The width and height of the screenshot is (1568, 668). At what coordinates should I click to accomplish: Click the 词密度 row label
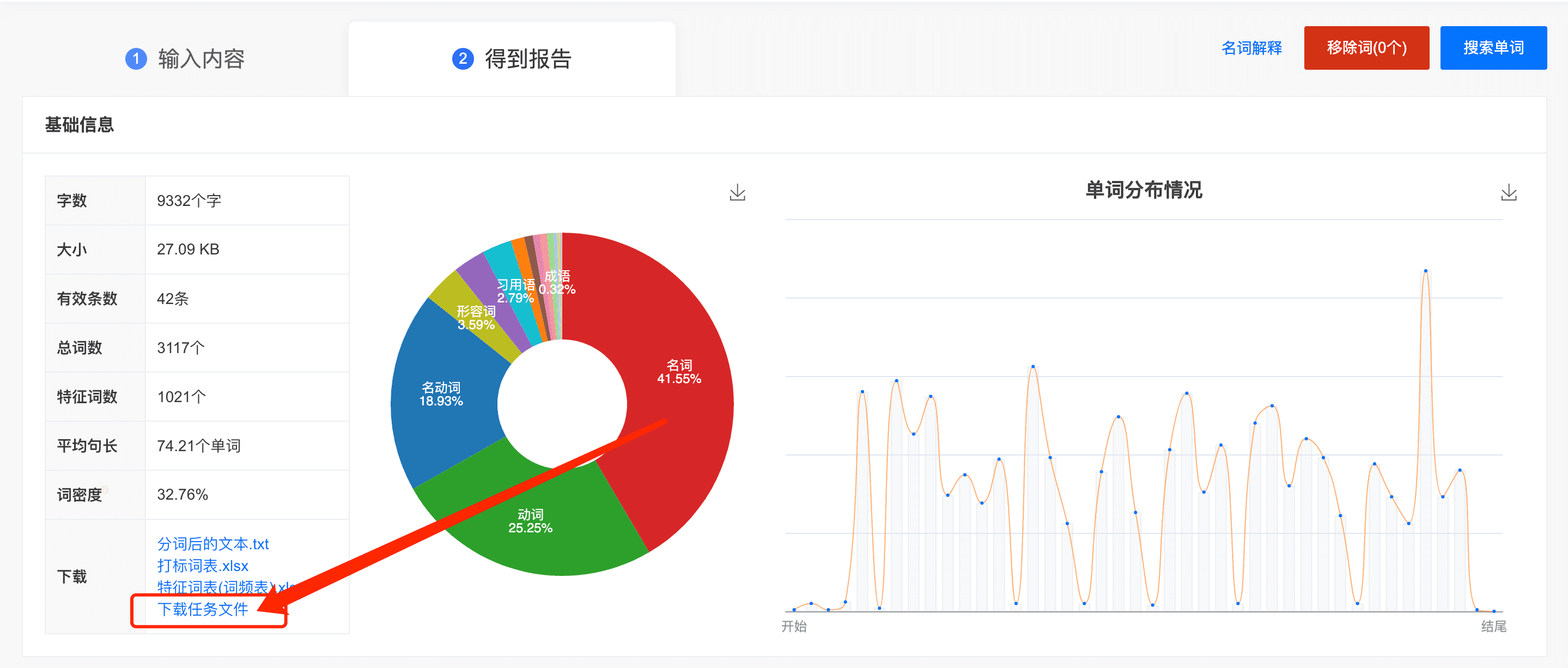tap(79, 494)
